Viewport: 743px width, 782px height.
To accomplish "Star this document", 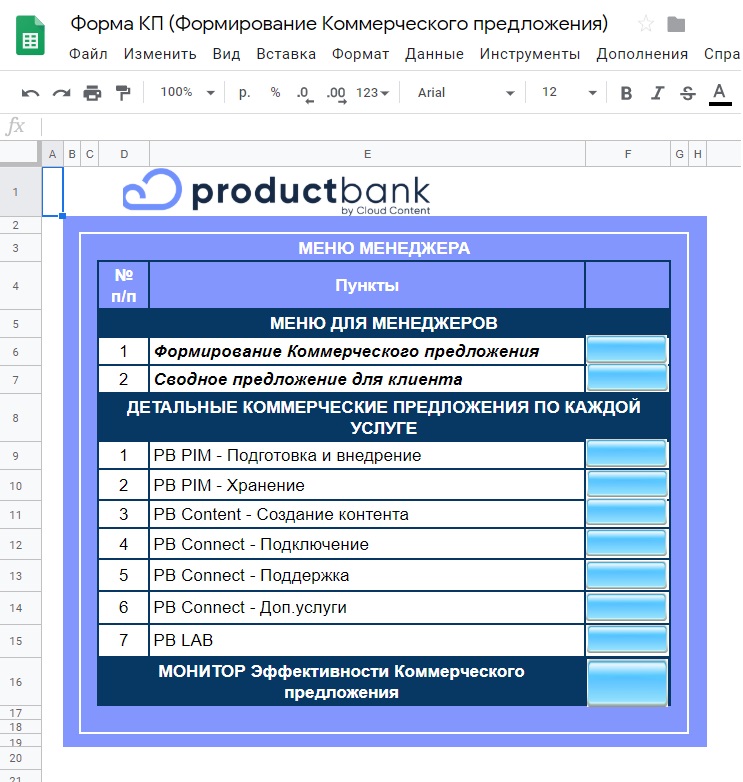I will [x=646, y=23].
